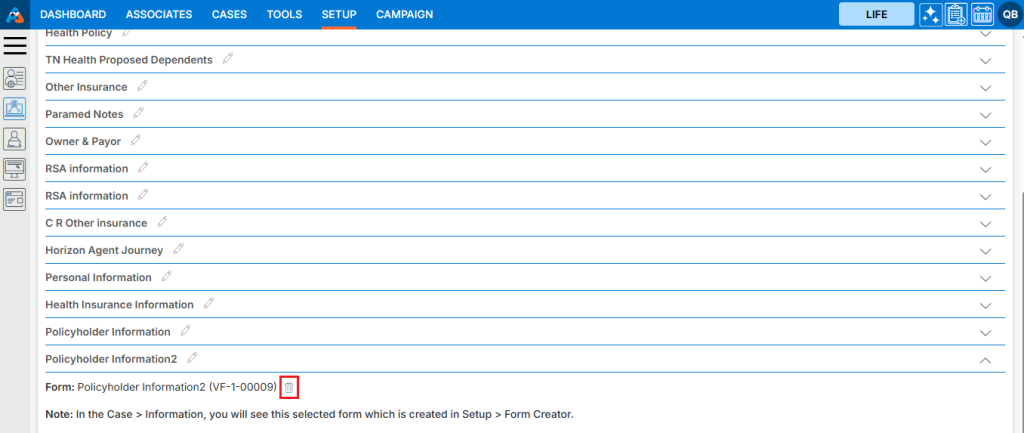This screenshot has width=1024, height=433.
Task: Open the CASES menu tab
Action: coord(230,15)
